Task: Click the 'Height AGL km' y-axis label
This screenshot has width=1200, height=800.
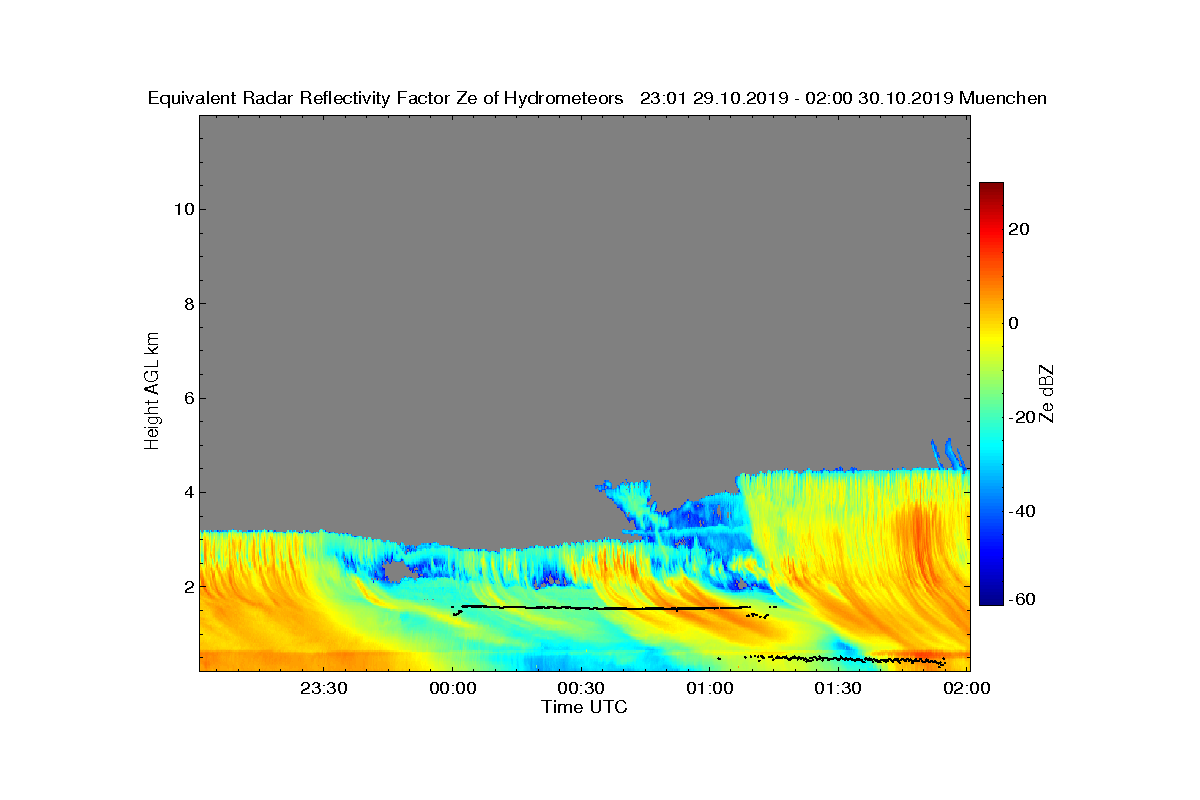Action: (x=152, y=391)
